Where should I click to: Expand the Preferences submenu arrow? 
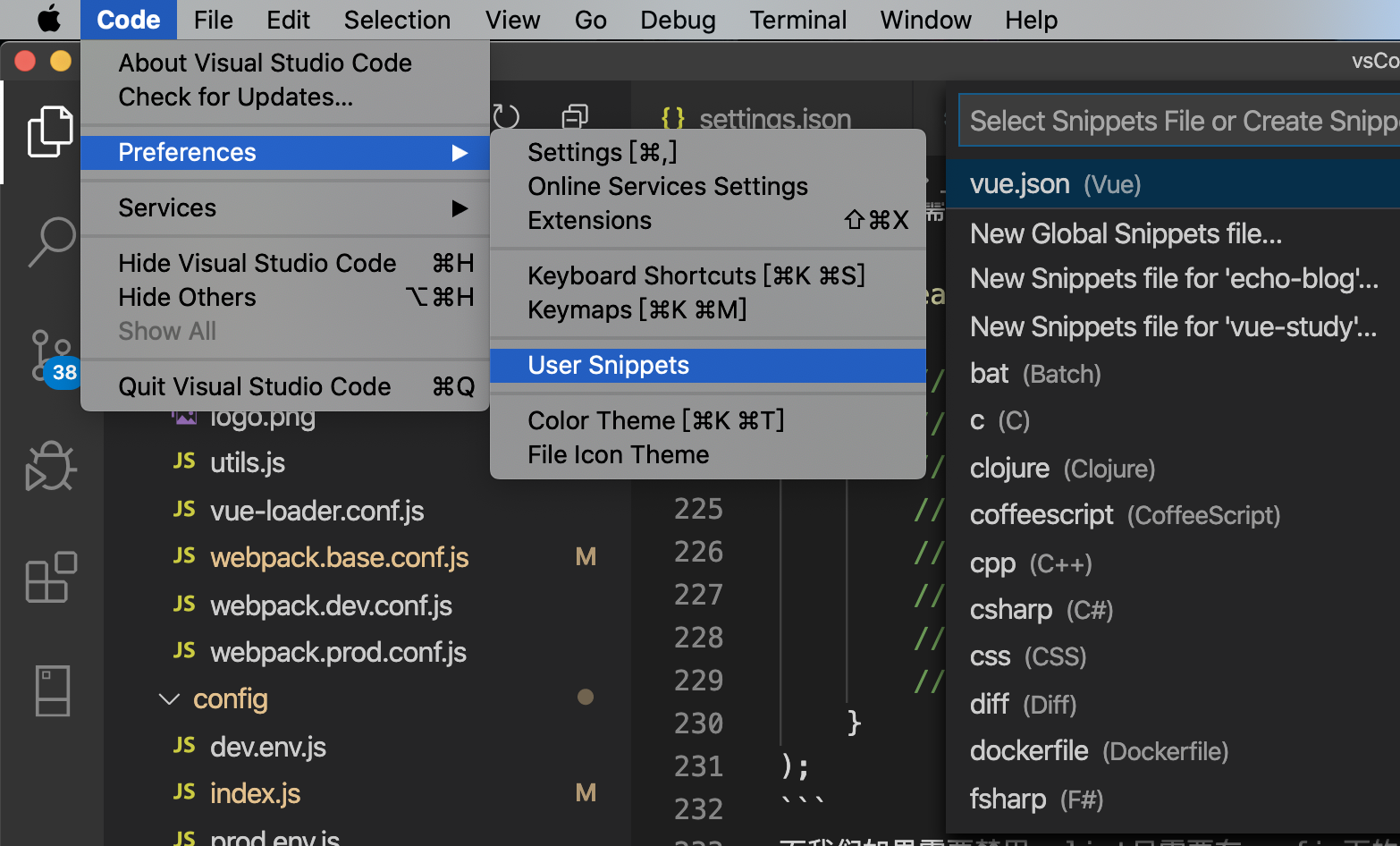[x=460, y=153]
